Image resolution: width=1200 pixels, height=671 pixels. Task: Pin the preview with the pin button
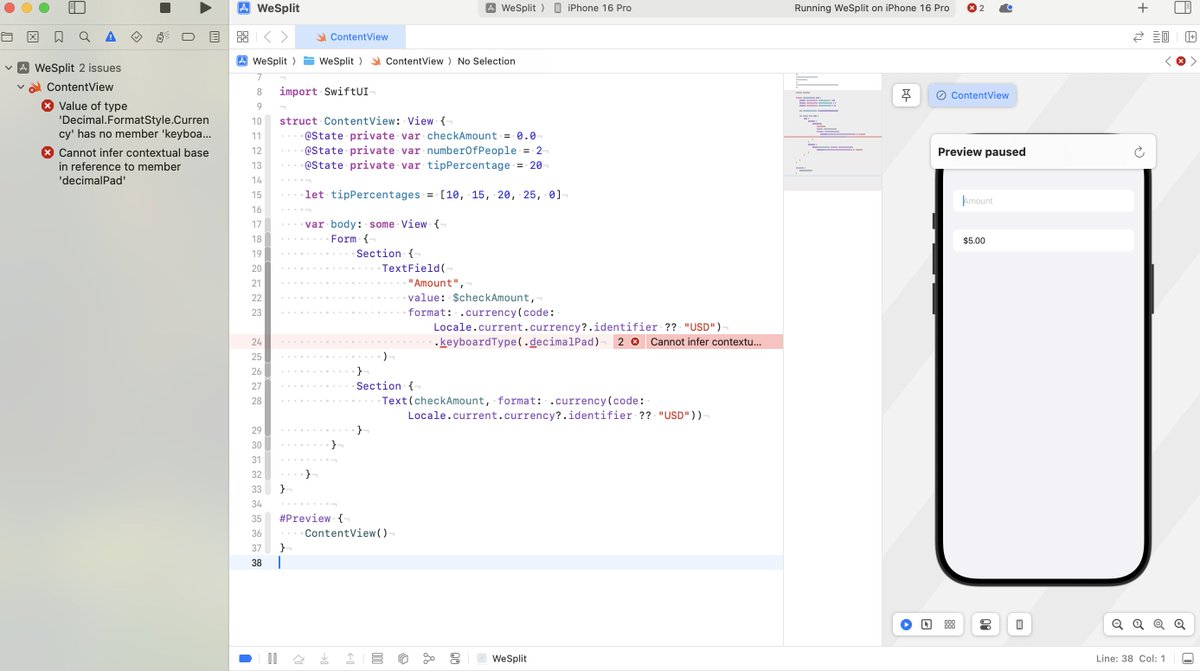pyautogui.click(x=906, y=95)
